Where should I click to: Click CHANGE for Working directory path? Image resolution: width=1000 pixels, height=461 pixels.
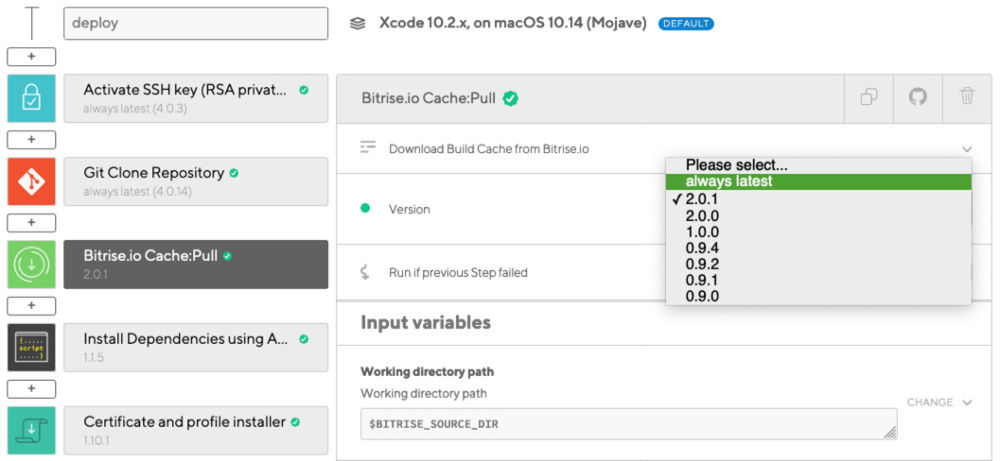click(939, 402)
